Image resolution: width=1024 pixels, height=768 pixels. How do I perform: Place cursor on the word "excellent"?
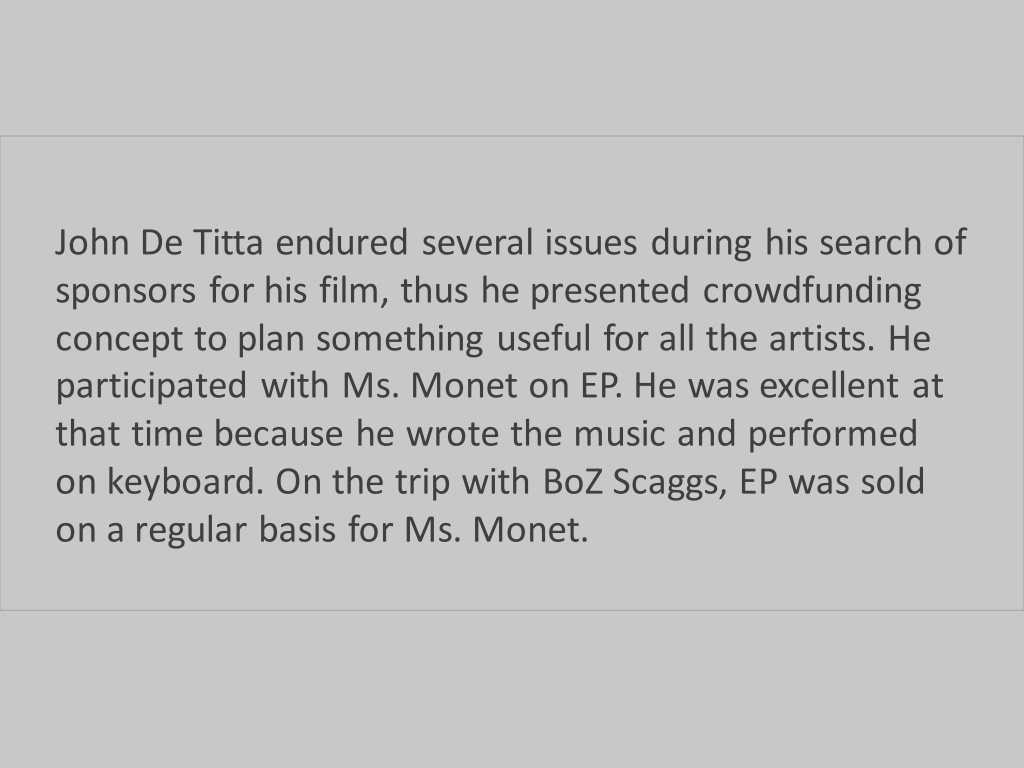coord(829,385)
